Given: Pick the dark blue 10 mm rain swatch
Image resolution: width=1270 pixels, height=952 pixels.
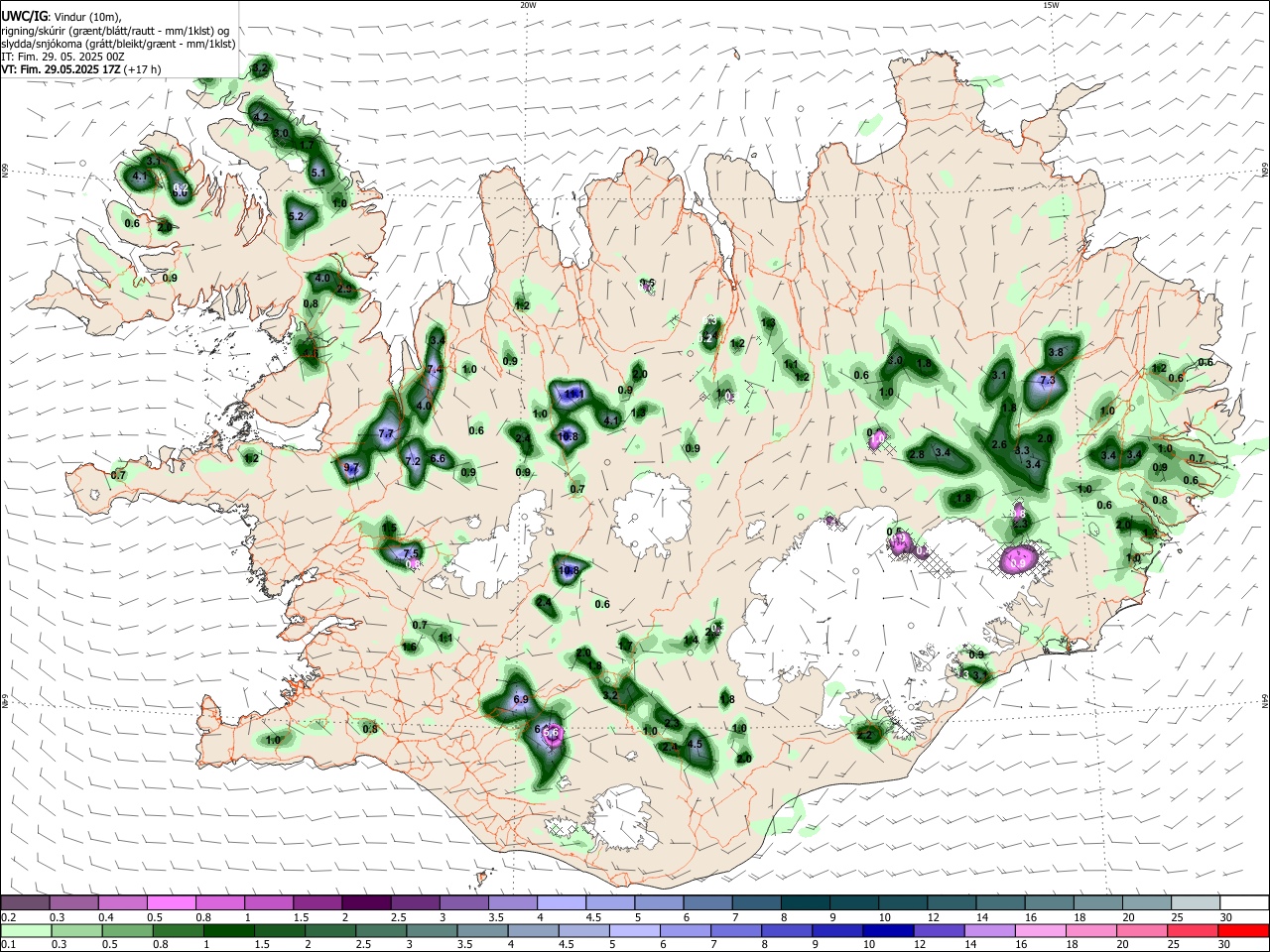Looking at the screenshot, I should pyautogui.click(x=886, y=931).
